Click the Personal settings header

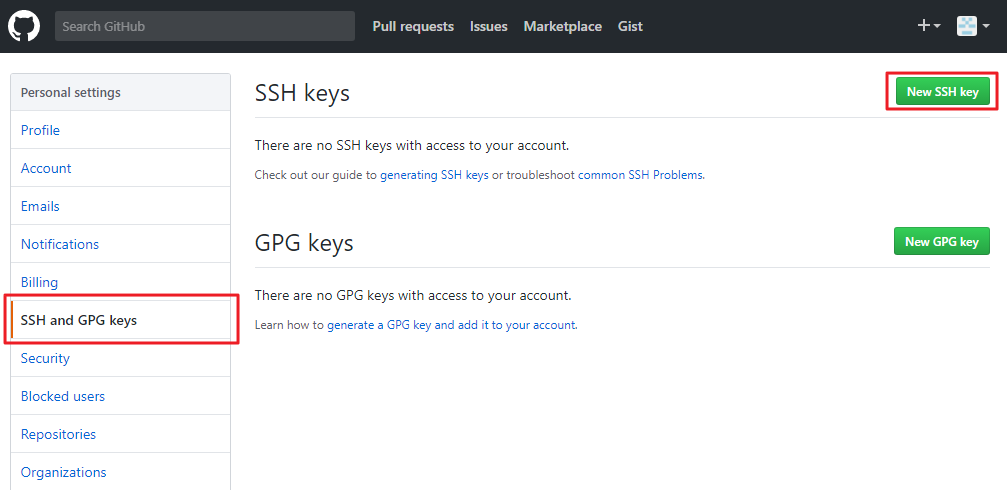[121, 92]
